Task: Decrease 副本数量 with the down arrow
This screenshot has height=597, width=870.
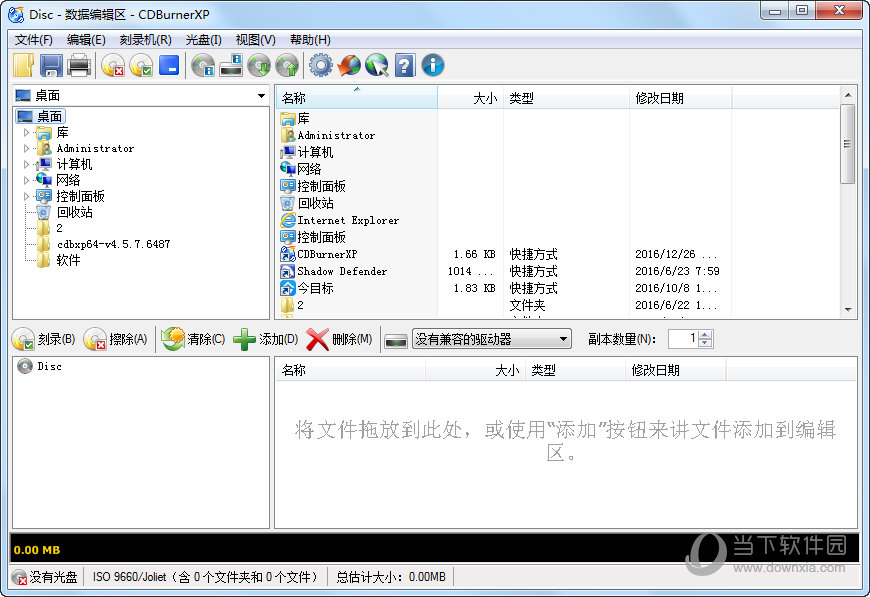Action: click(705, 343)
